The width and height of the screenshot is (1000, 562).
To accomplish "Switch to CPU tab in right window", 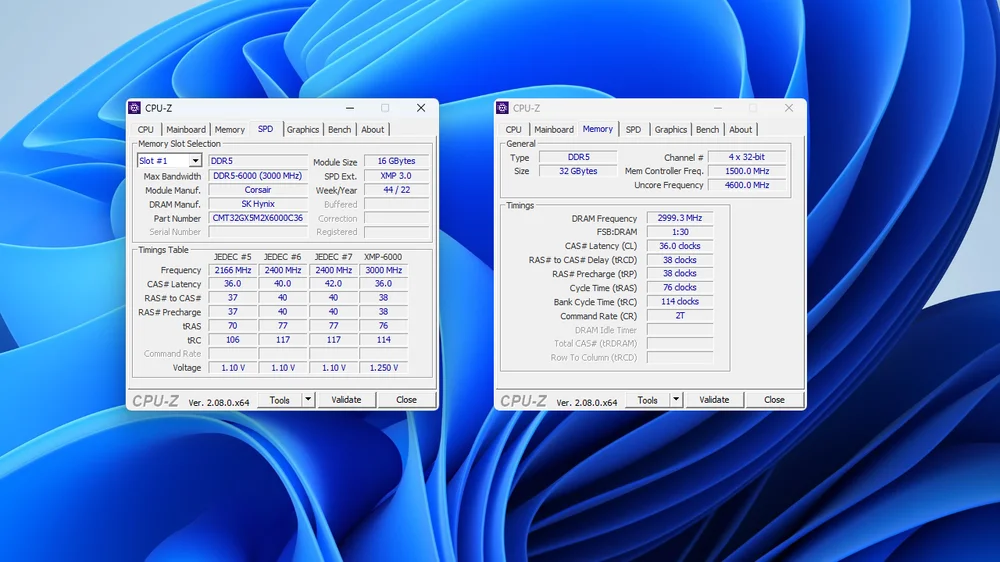I will (513, 129).
